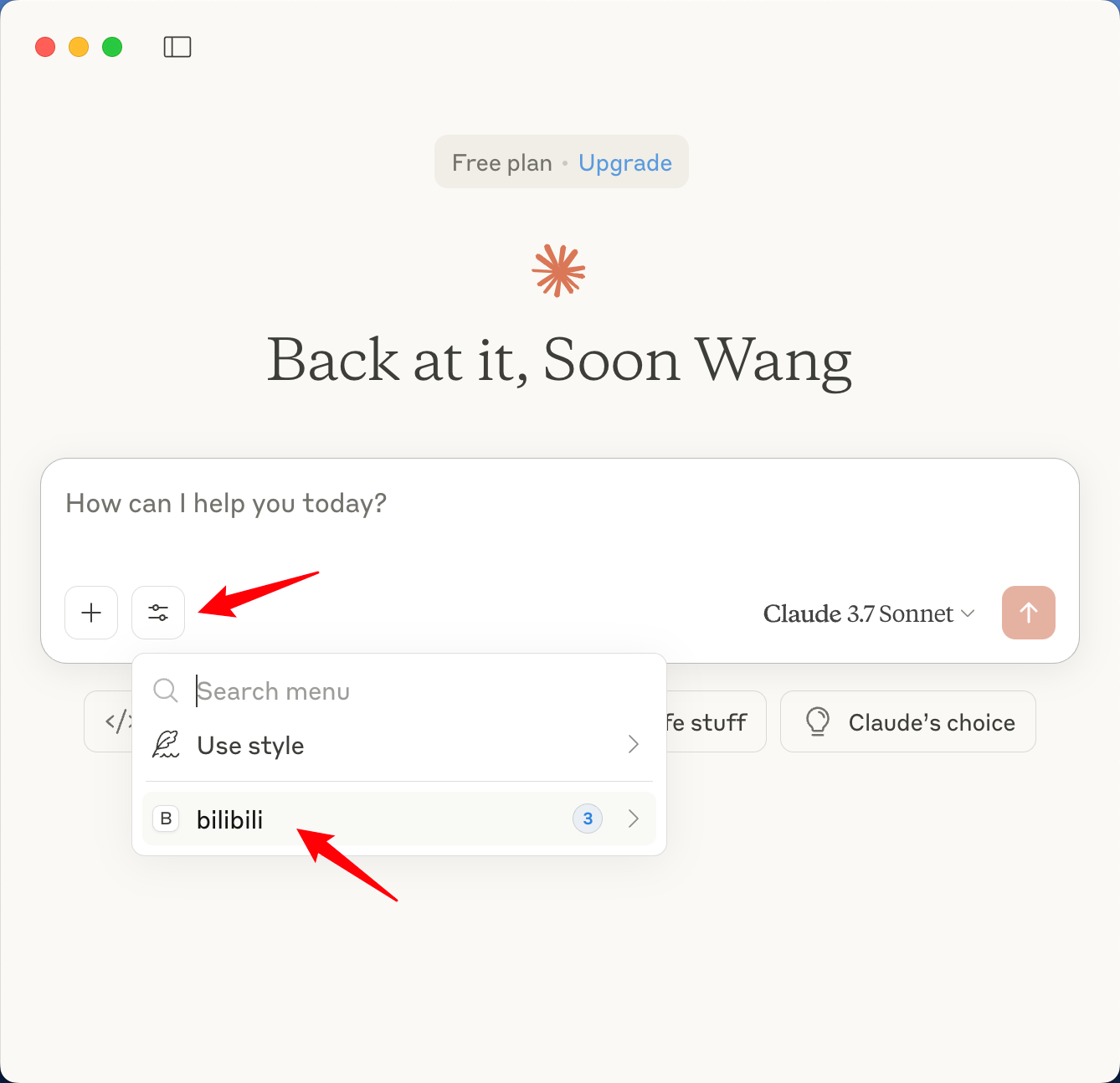Click the lightbulb icon on Claude's choice

tap(818, 721)
